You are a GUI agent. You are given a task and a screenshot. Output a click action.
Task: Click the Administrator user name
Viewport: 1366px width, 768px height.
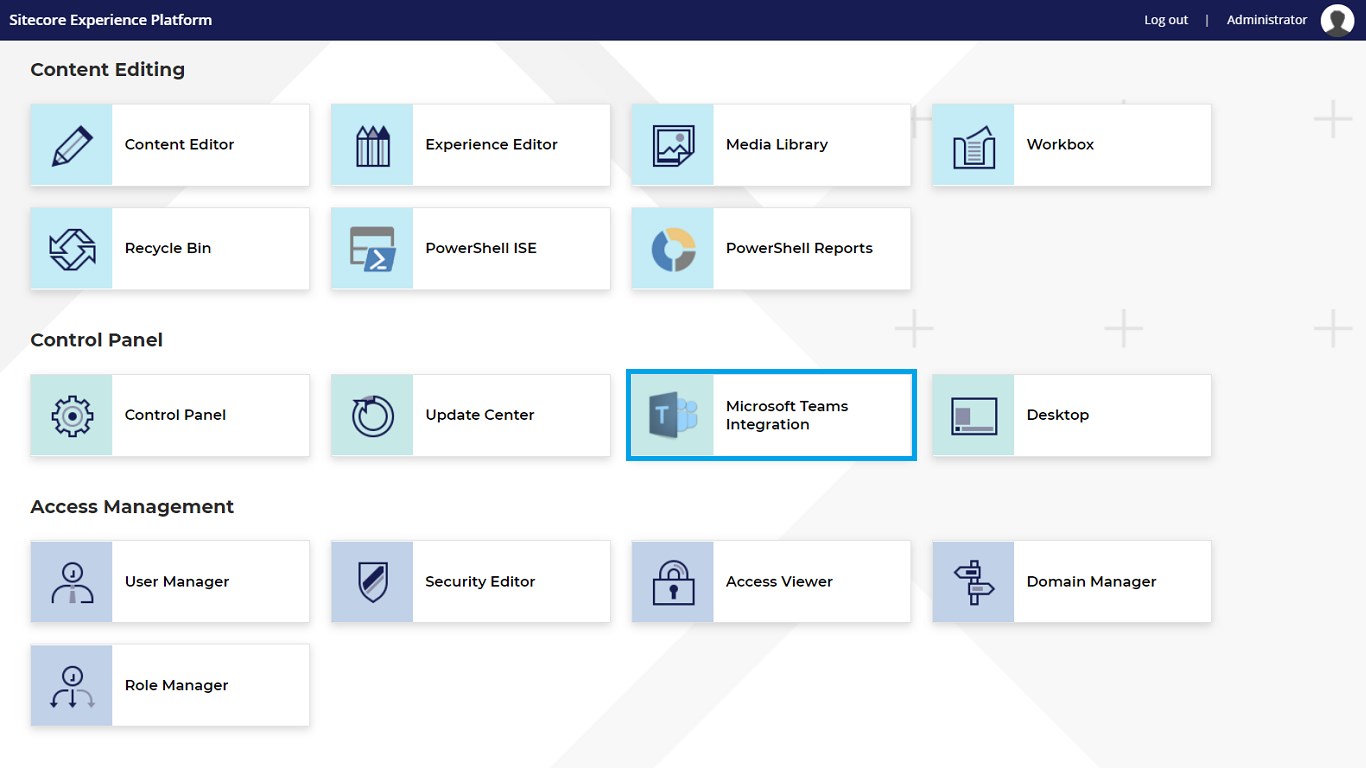[x=1267, y=20]
